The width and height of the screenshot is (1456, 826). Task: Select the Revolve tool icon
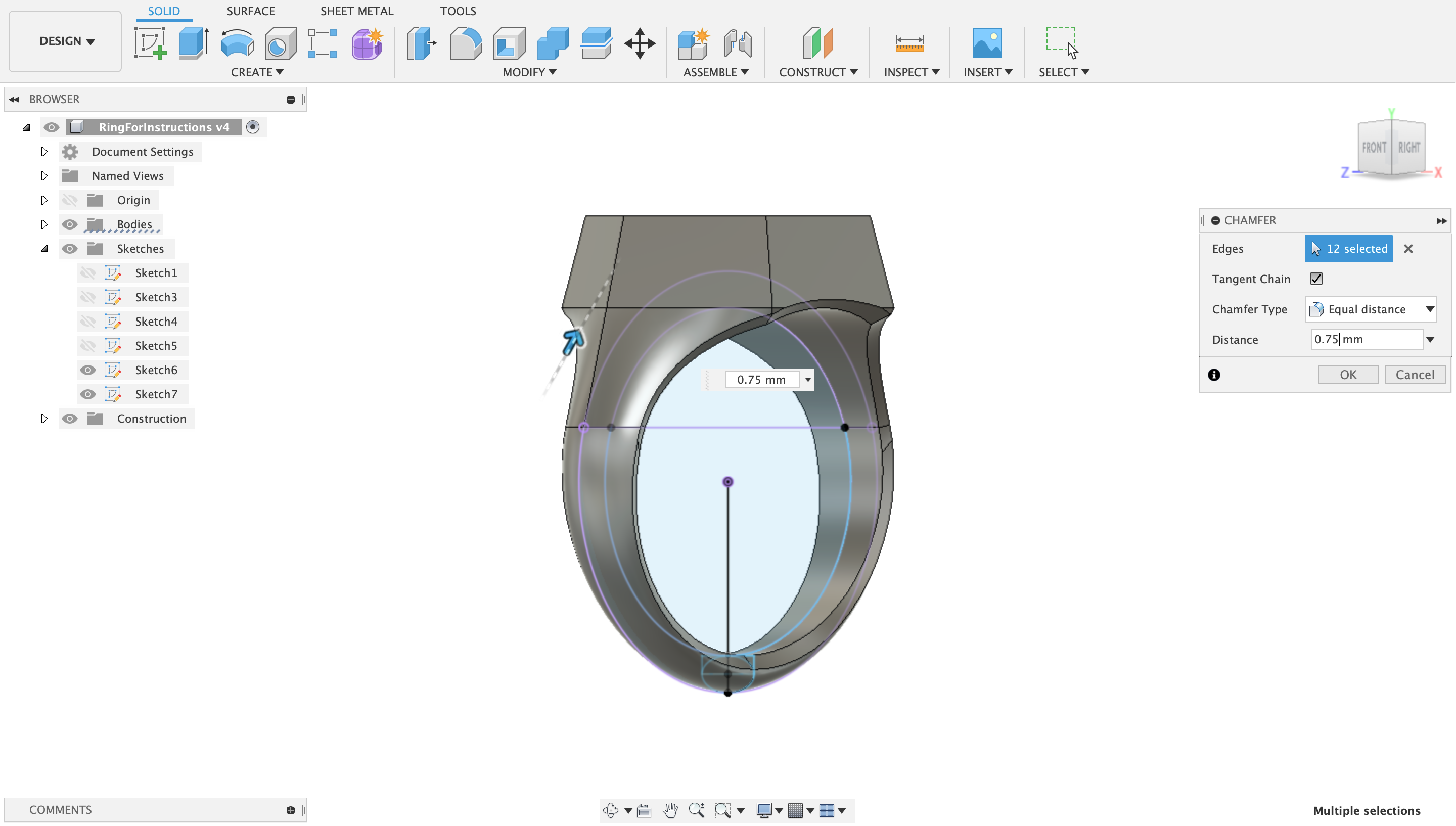[x=237, y=43]
